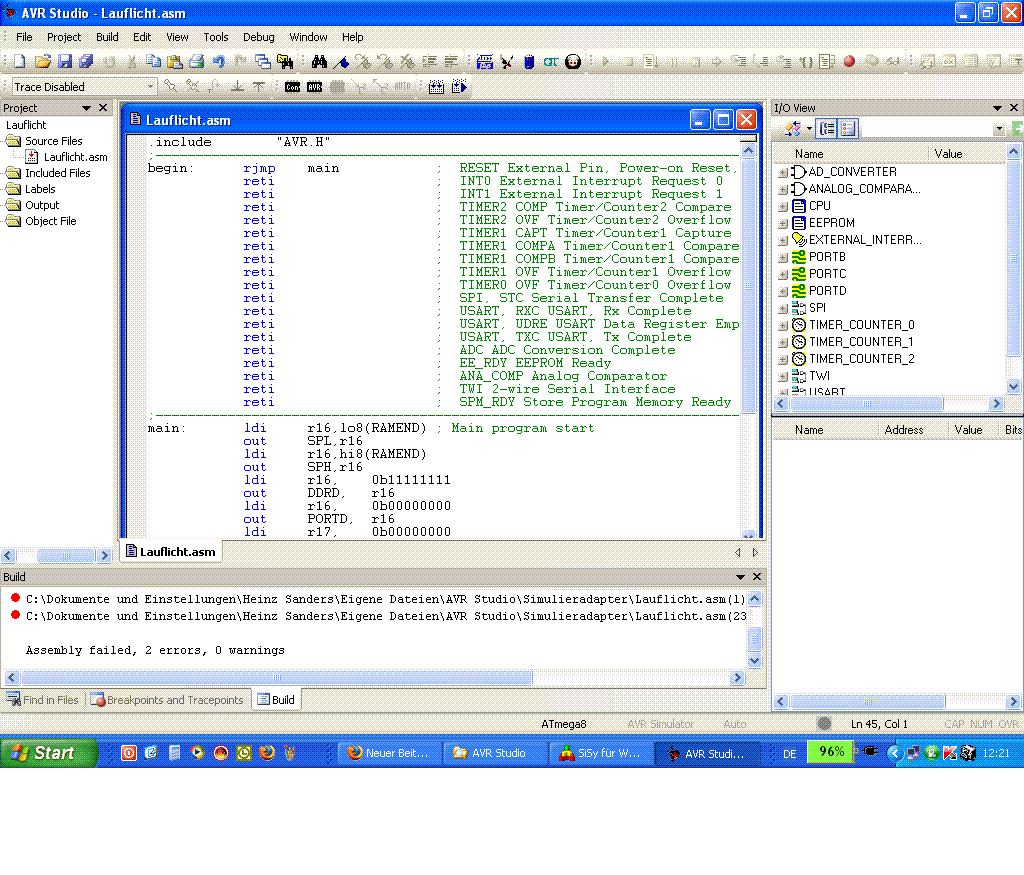This screenshot has width=1024, height=875.
Task: Save the file with the floppy icon
Action: (x=64, y=61)
